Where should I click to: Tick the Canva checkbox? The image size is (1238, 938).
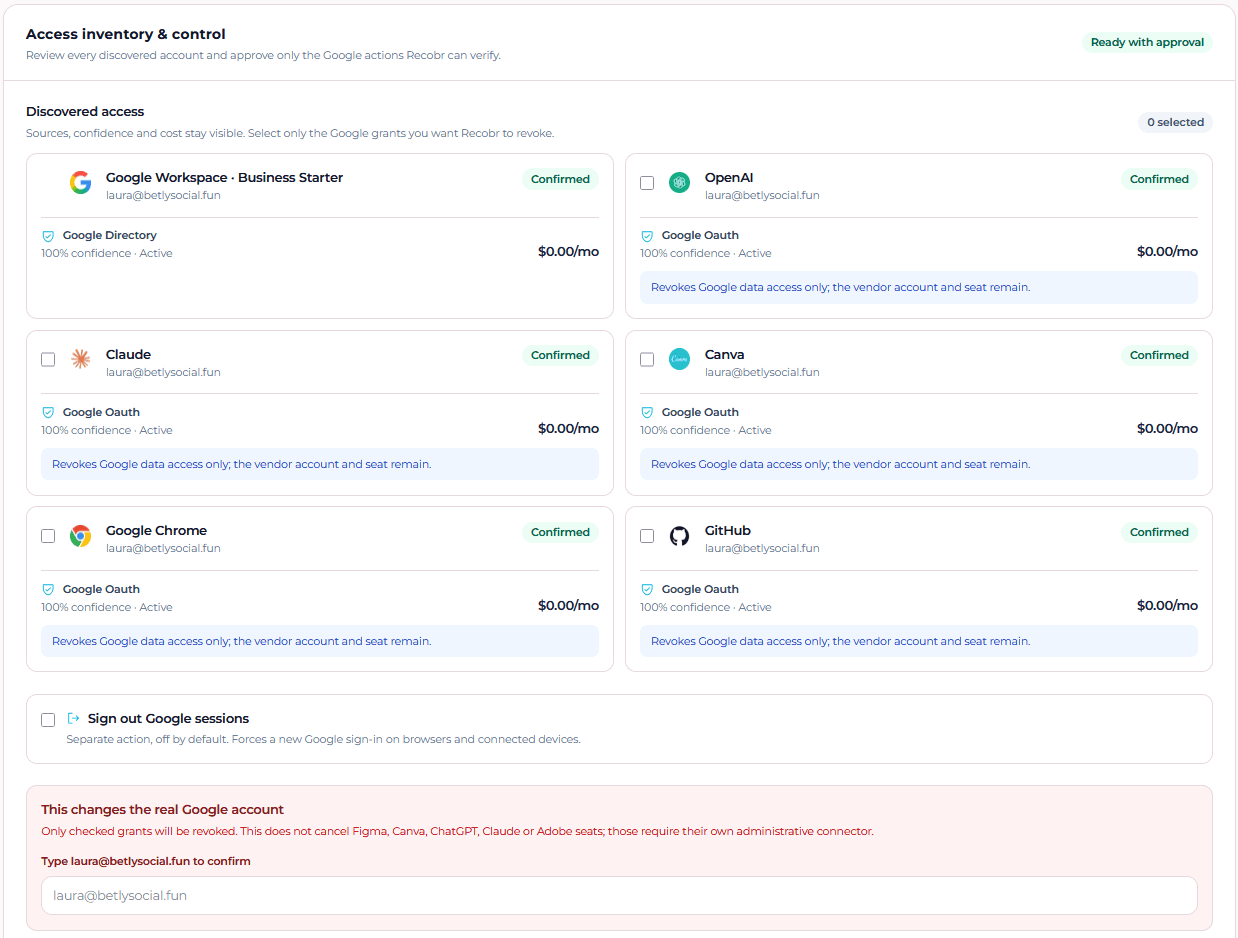tap(647, 359)
